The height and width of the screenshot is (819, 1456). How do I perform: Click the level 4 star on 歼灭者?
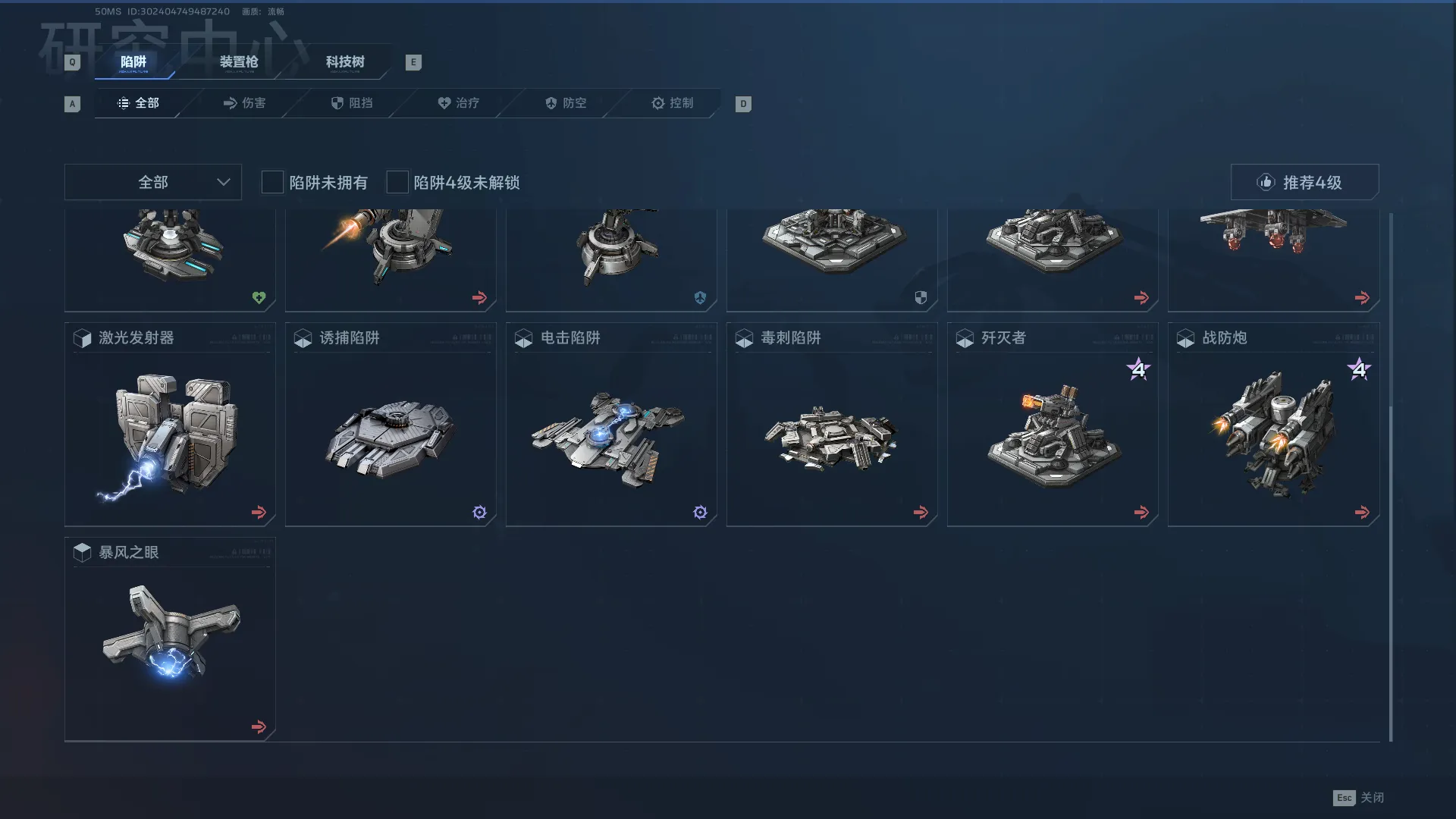[1138, 369]
